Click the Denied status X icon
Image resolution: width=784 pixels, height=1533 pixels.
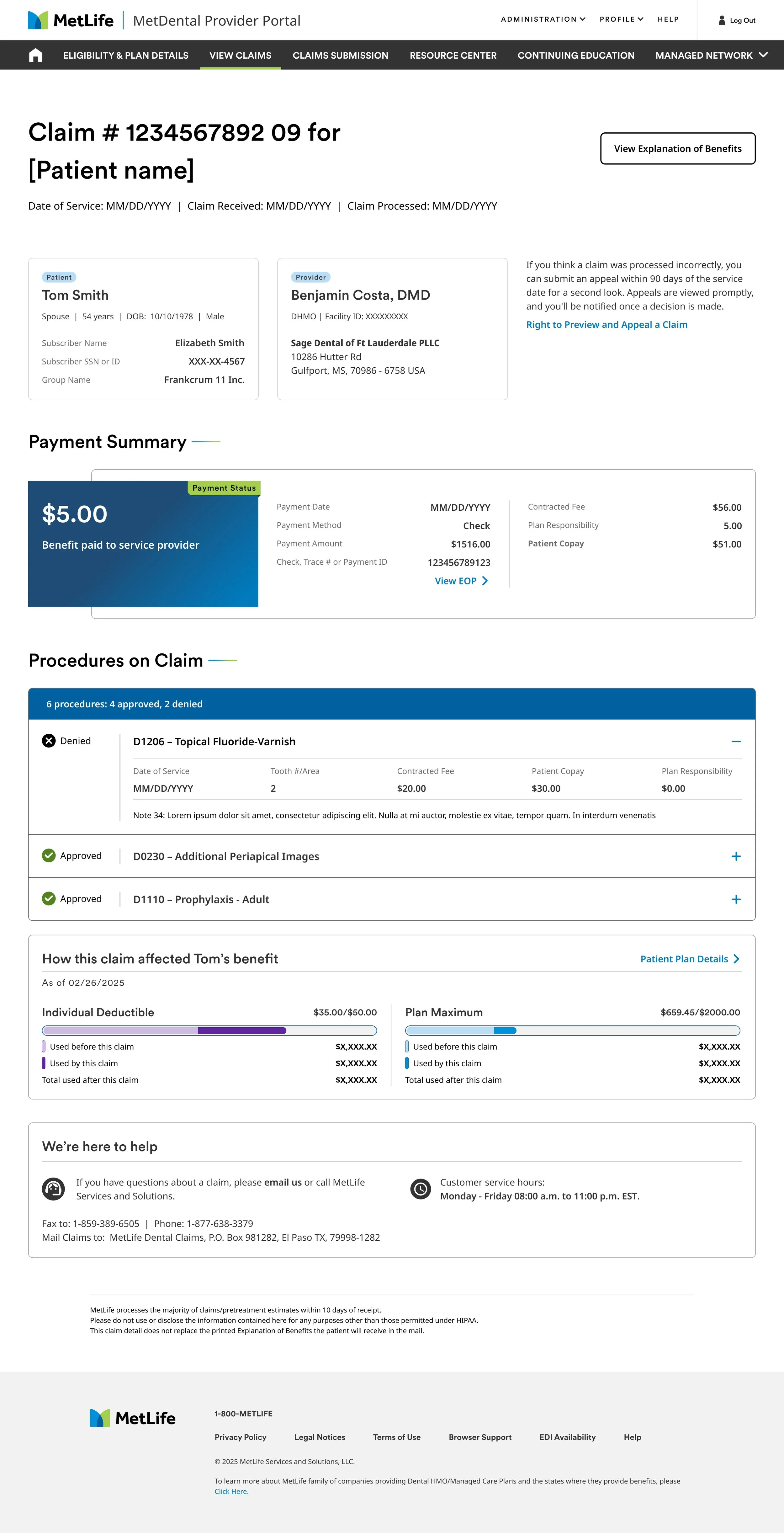coord(49,740)
